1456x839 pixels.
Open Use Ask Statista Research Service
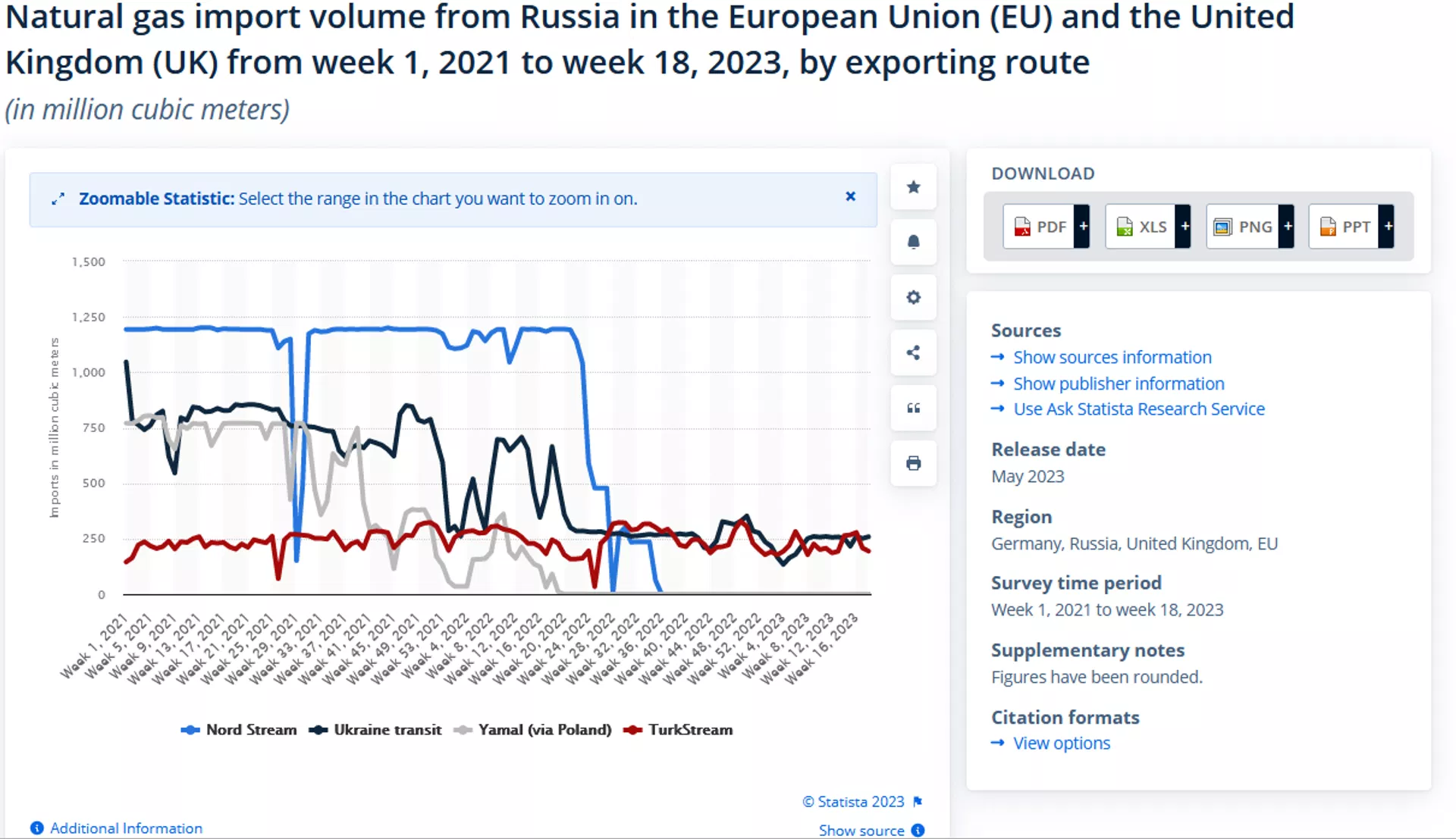pos(1139,409)
